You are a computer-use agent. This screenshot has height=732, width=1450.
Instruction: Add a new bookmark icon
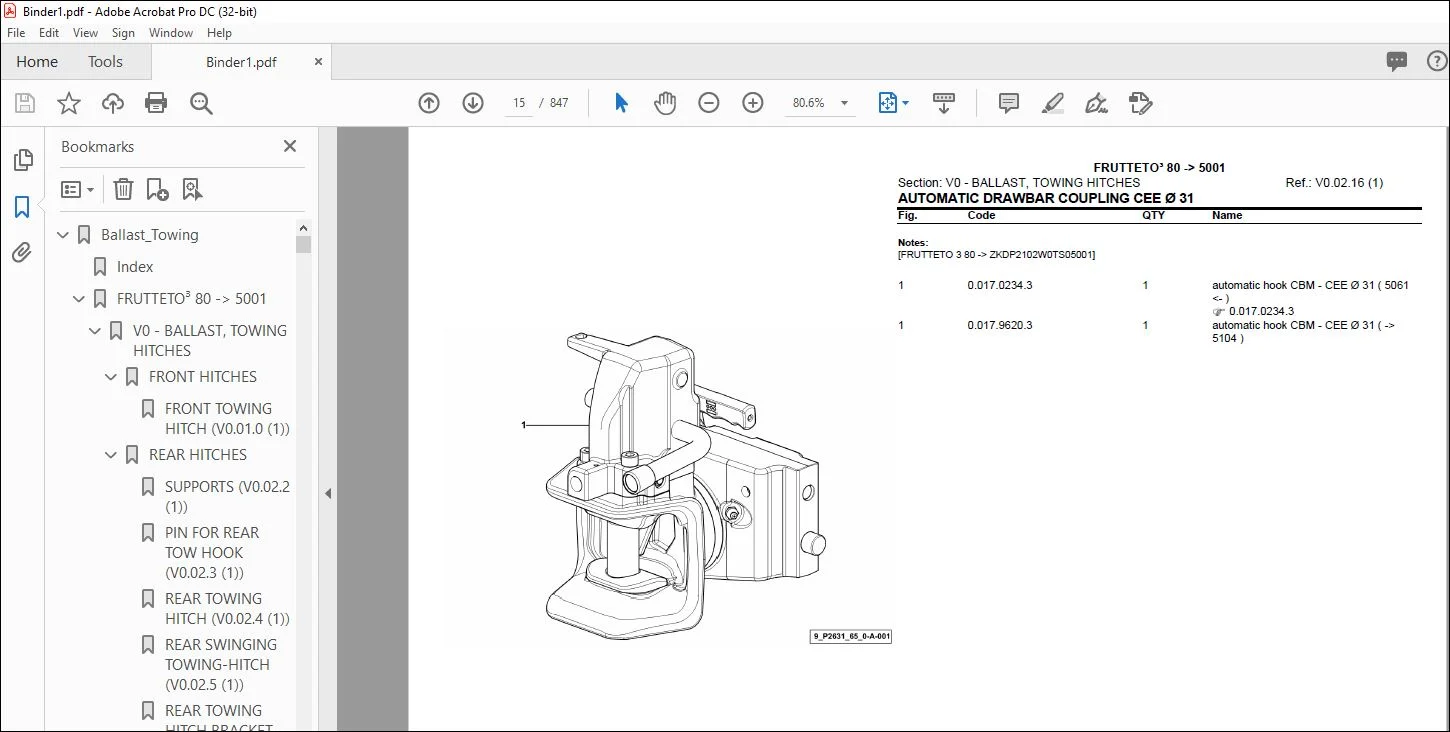click(157, 189)
